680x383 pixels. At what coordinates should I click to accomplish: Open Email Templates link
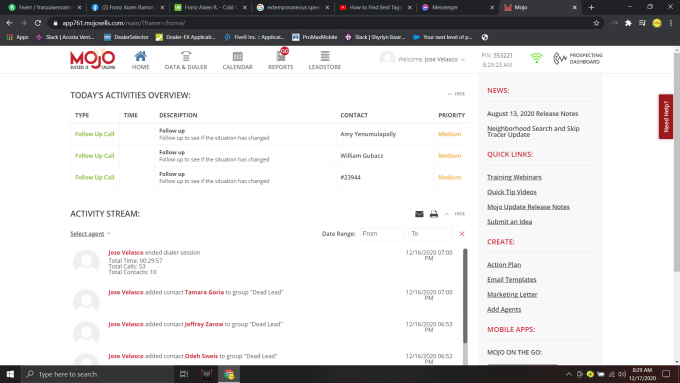pos(511,279)
